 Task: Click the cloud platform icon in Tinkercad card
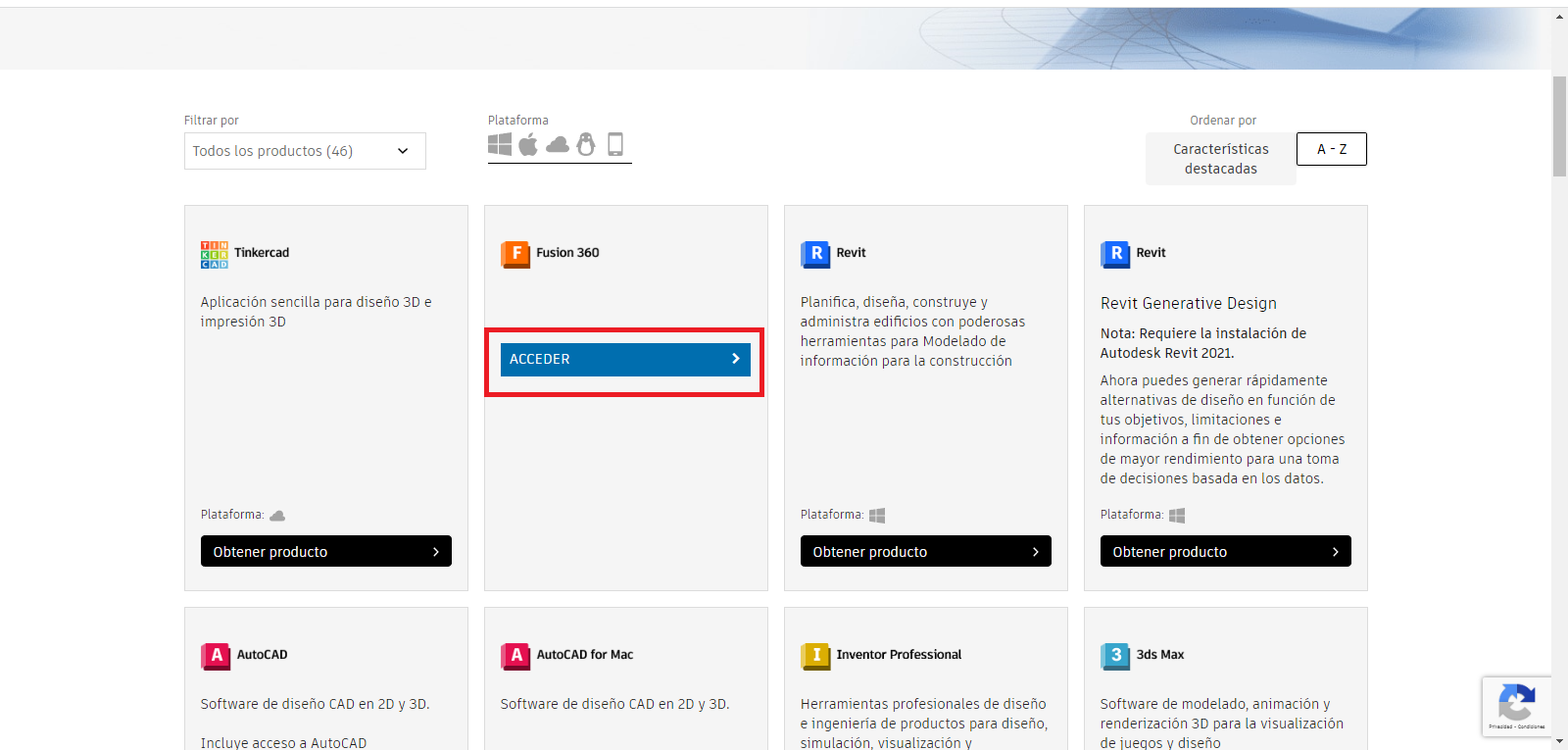coord(277,516)
